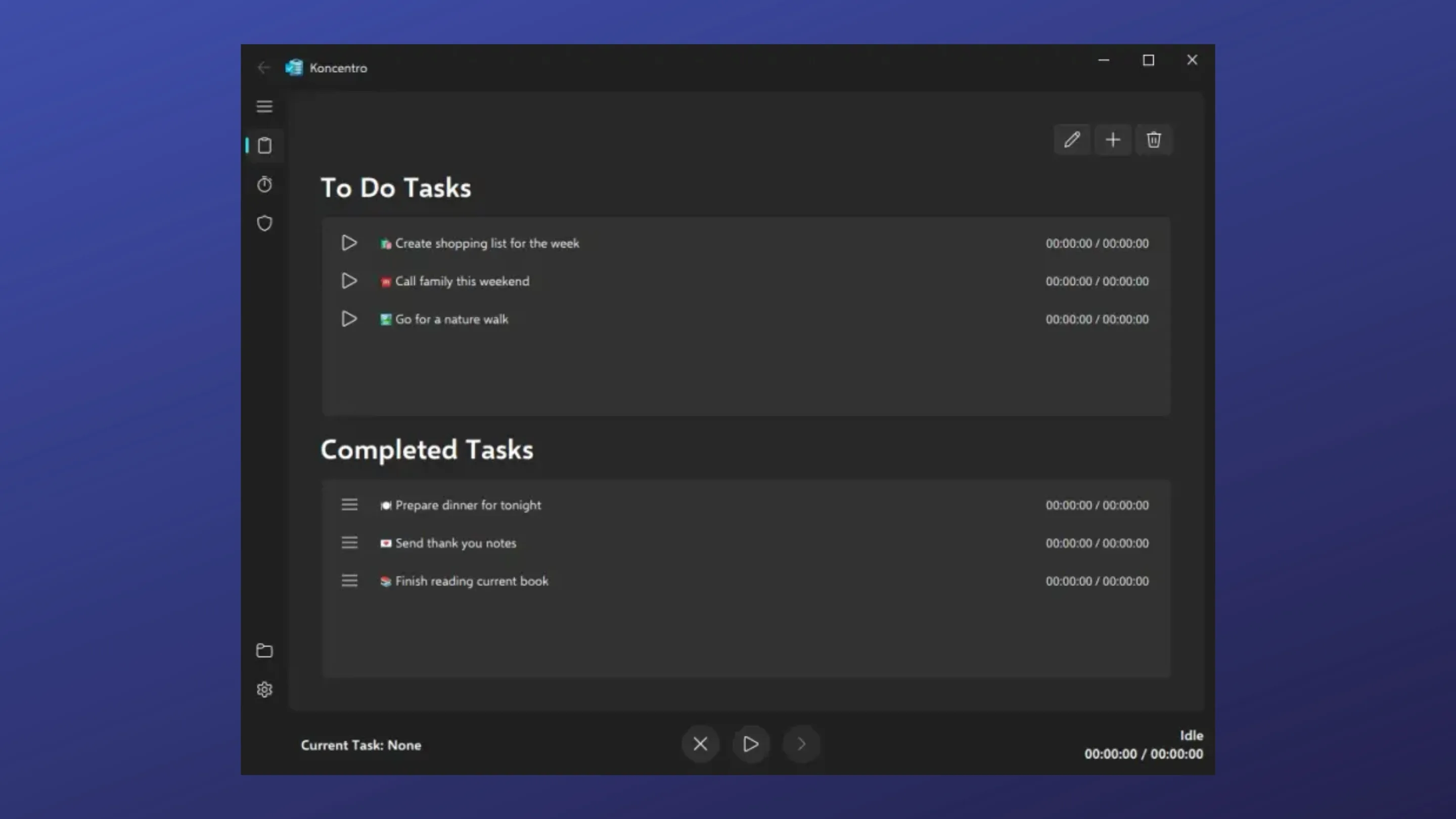The height and width of the screenshot is (819, 1456).
Task: Start 'Create shopping list for the week' task
Action: click(x=349, y=243)
